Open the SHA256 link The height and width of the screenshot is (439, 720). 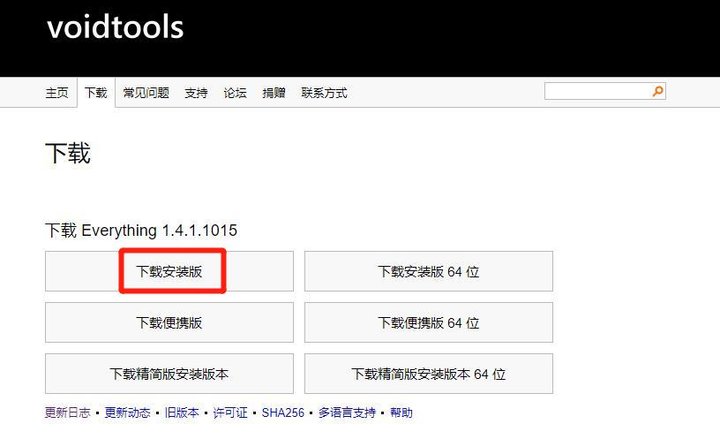click(x=283, y=413)
